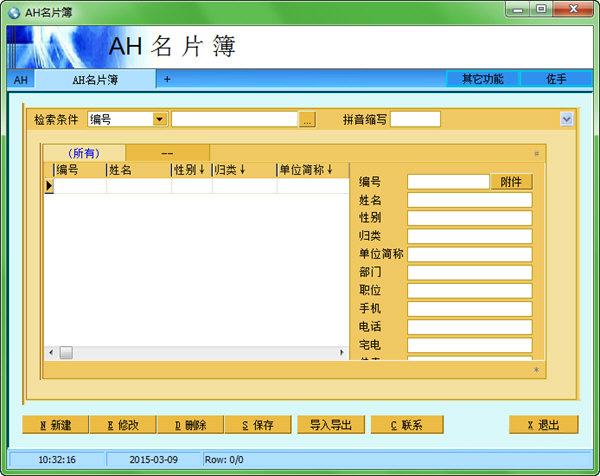Select the -- category tab
Screen dimensions: 600x476
click(167, 153)
